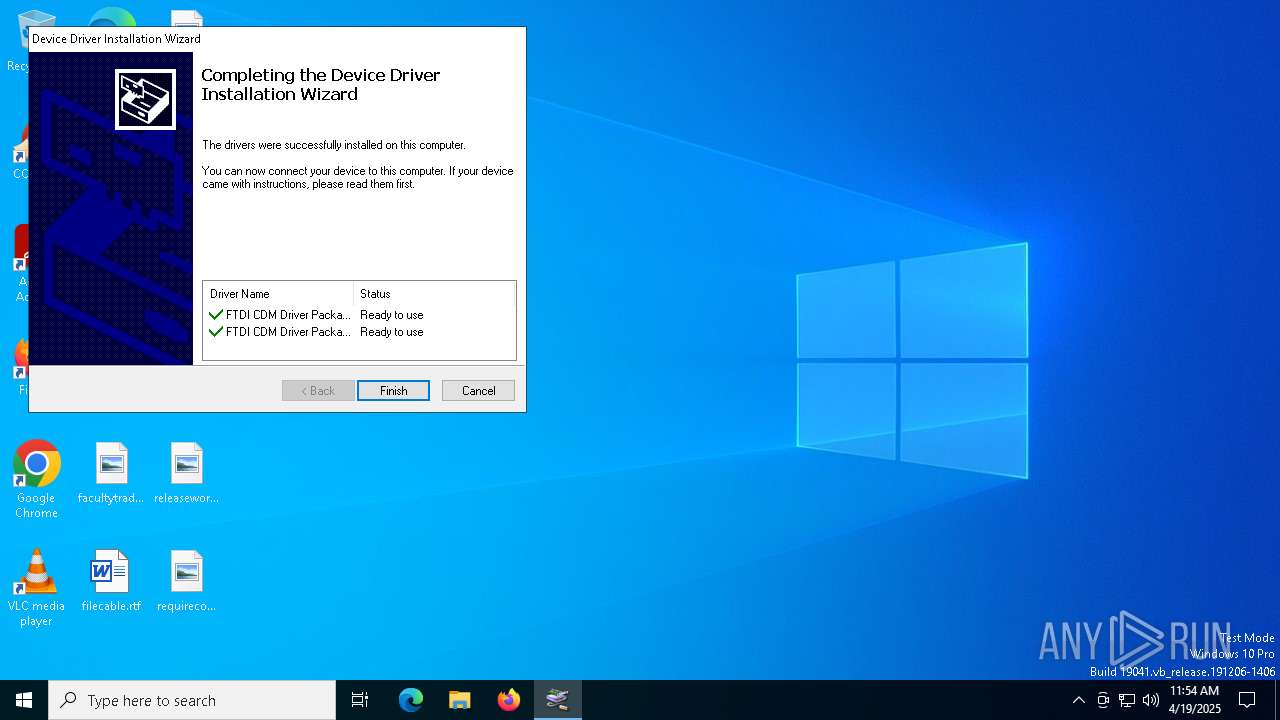Open VLC media player desktop shortcut

(x=36, y=588)
